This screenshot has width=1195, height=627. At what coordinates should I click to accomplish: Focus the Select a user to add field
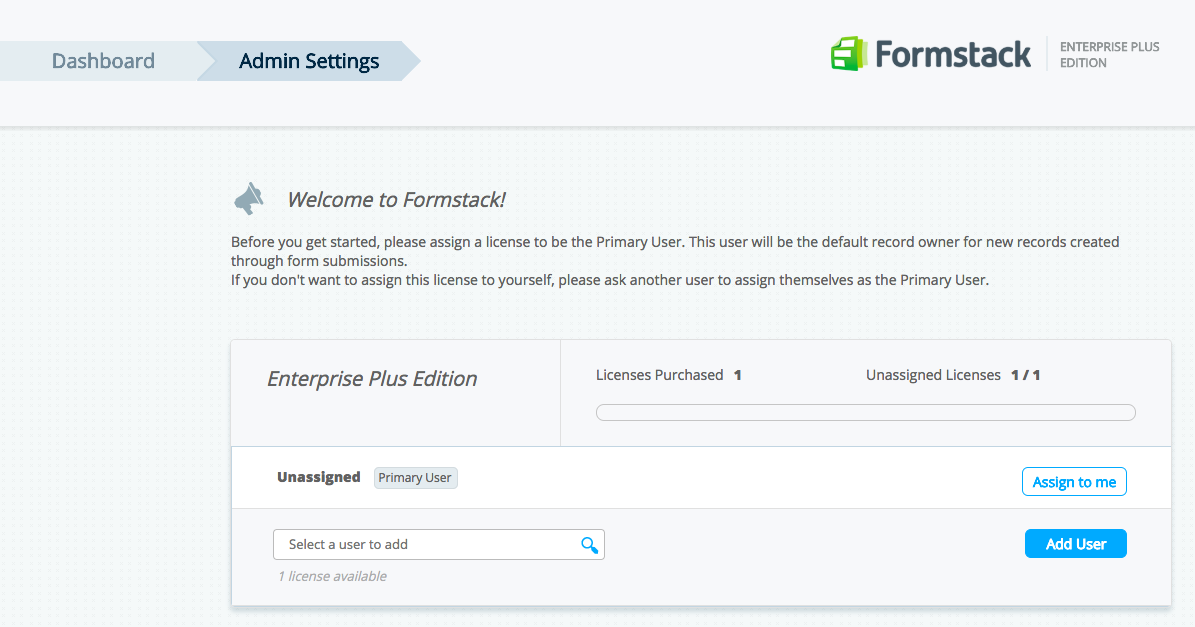425,545
